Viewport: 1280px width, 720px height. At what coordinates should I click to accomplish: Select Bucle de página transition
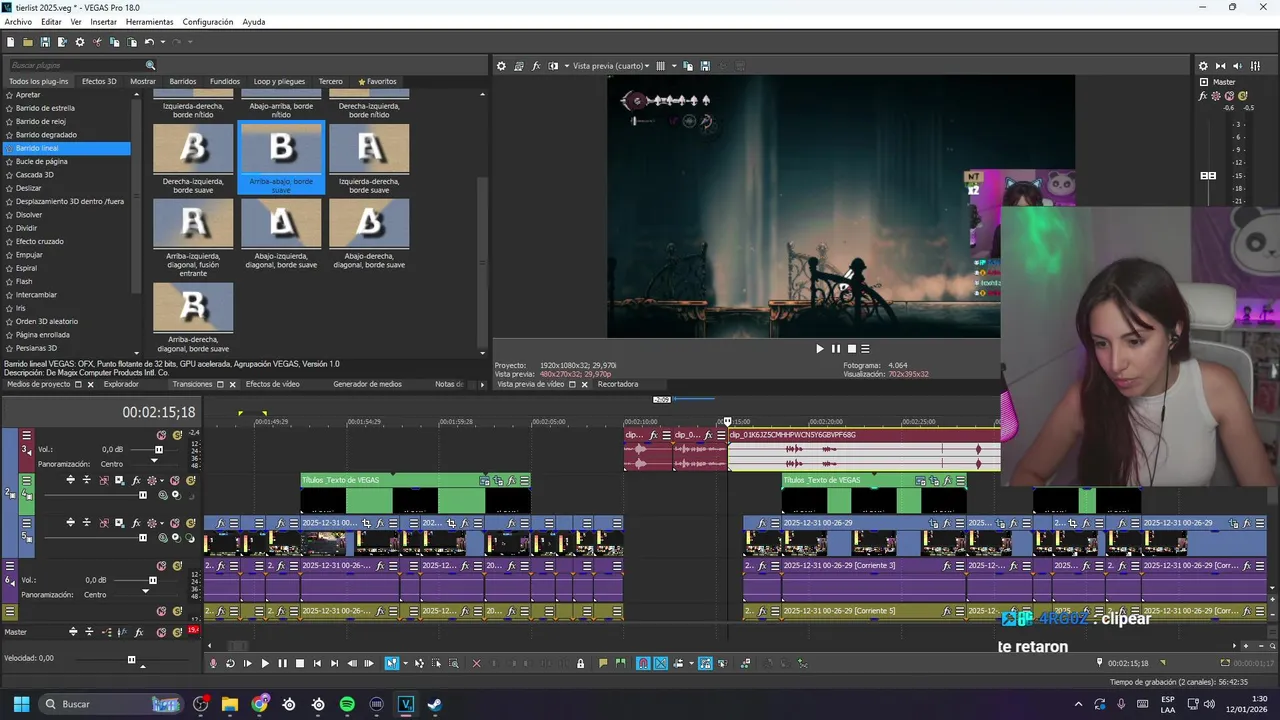coord(42,161)
